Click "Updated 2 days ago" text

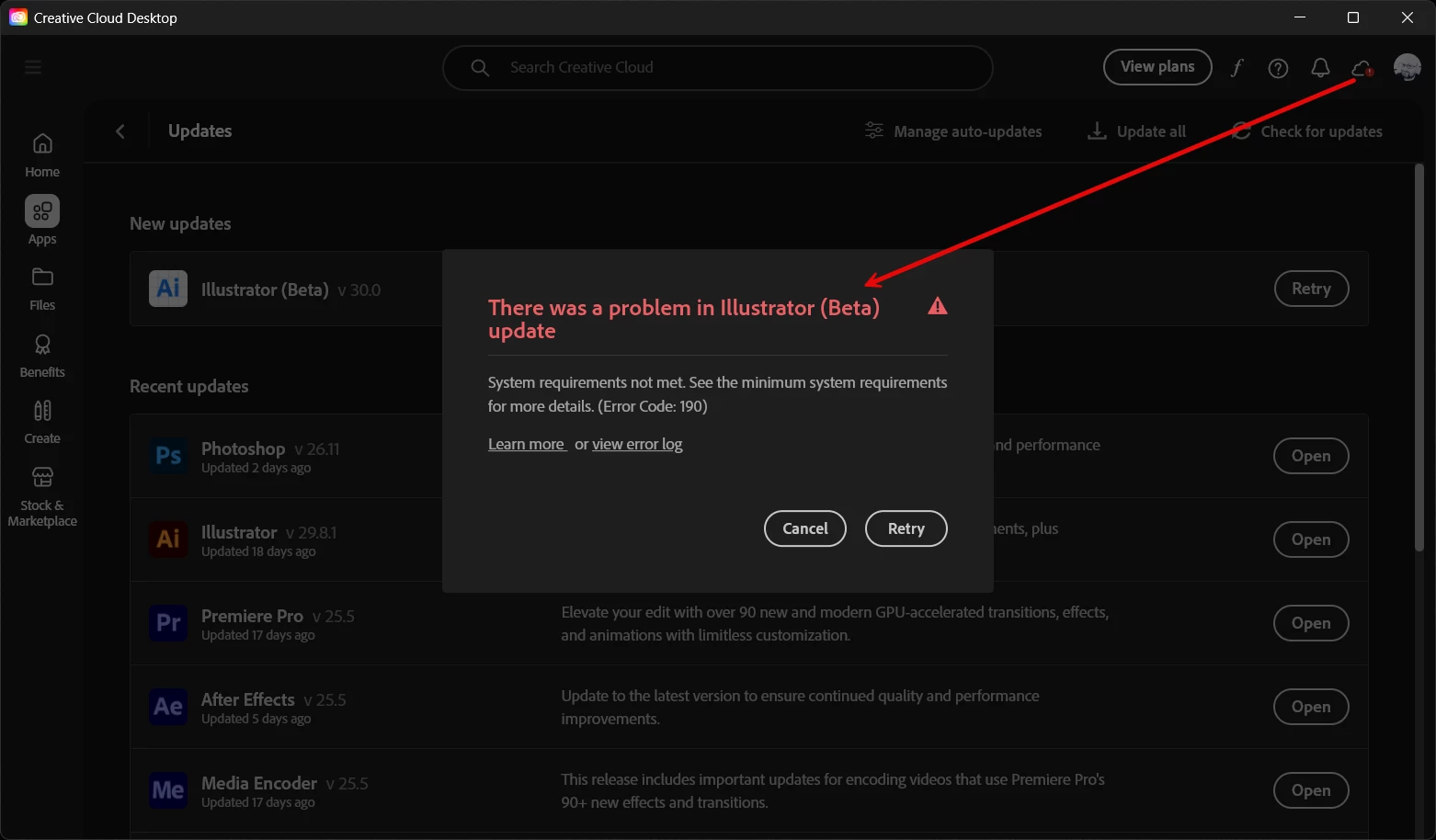(x=256, y=468)
